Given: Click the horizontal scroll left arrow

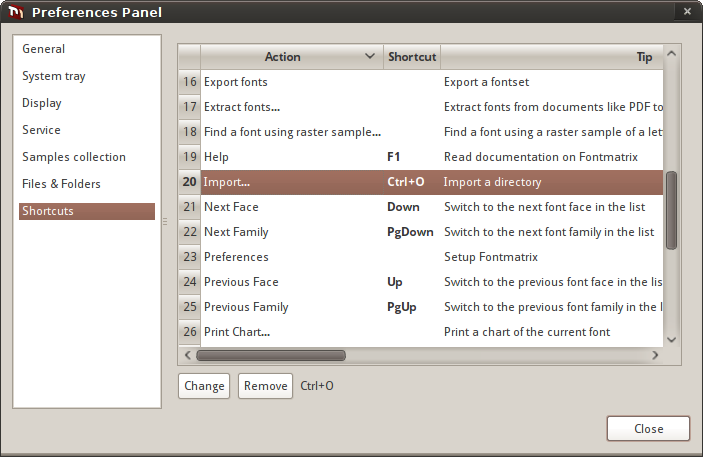Looking at the screenshot, I should (x=188, y=355).
